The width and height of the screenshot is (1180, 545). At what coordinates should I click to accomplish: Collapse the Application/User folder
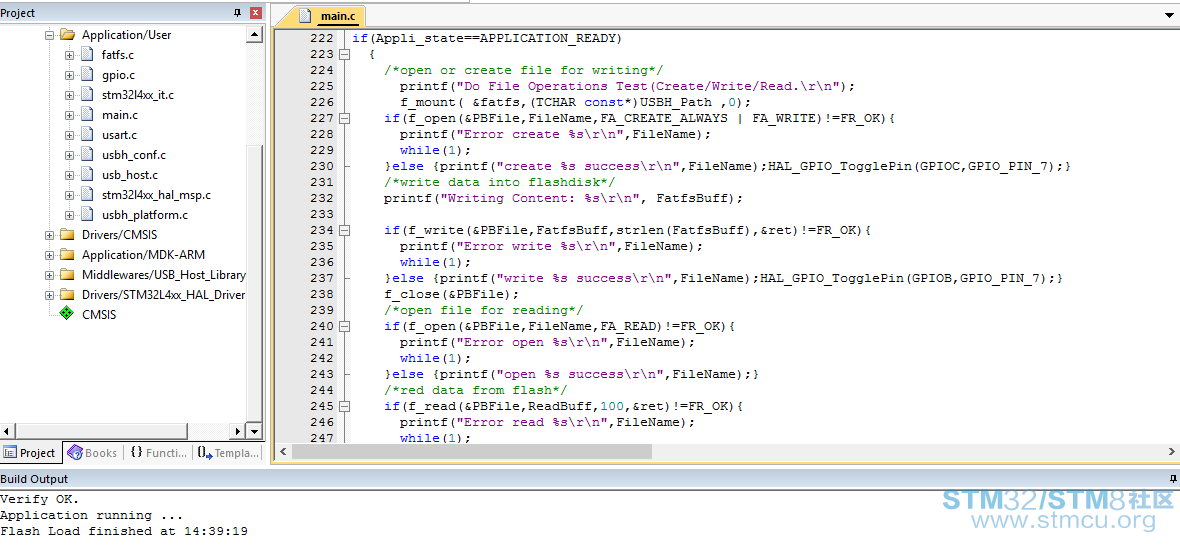(x=50, y=35)
